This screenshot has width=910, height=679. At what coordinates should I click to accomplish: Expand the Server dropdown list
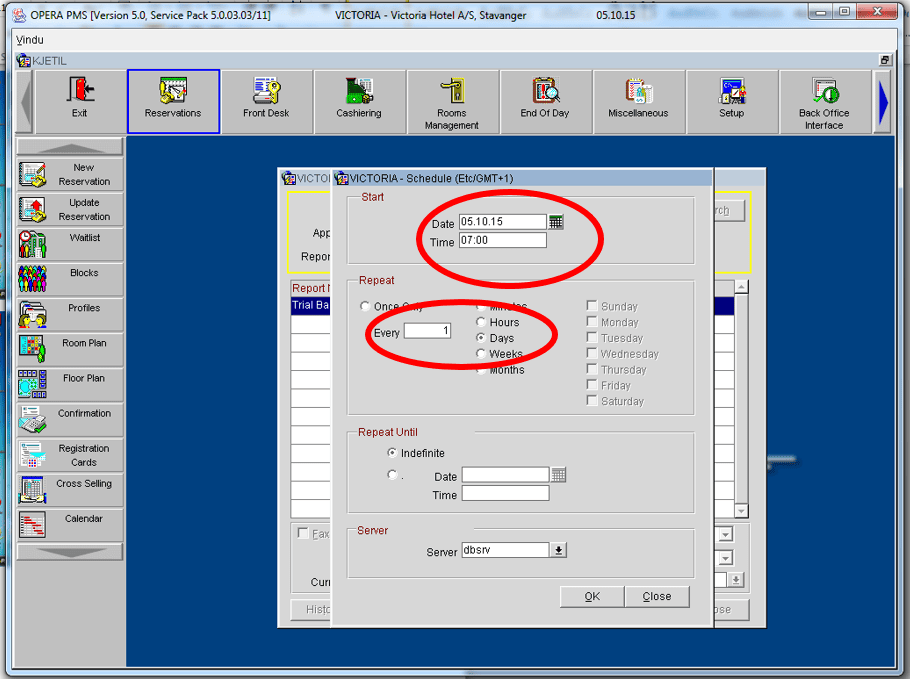pos(559,550)
